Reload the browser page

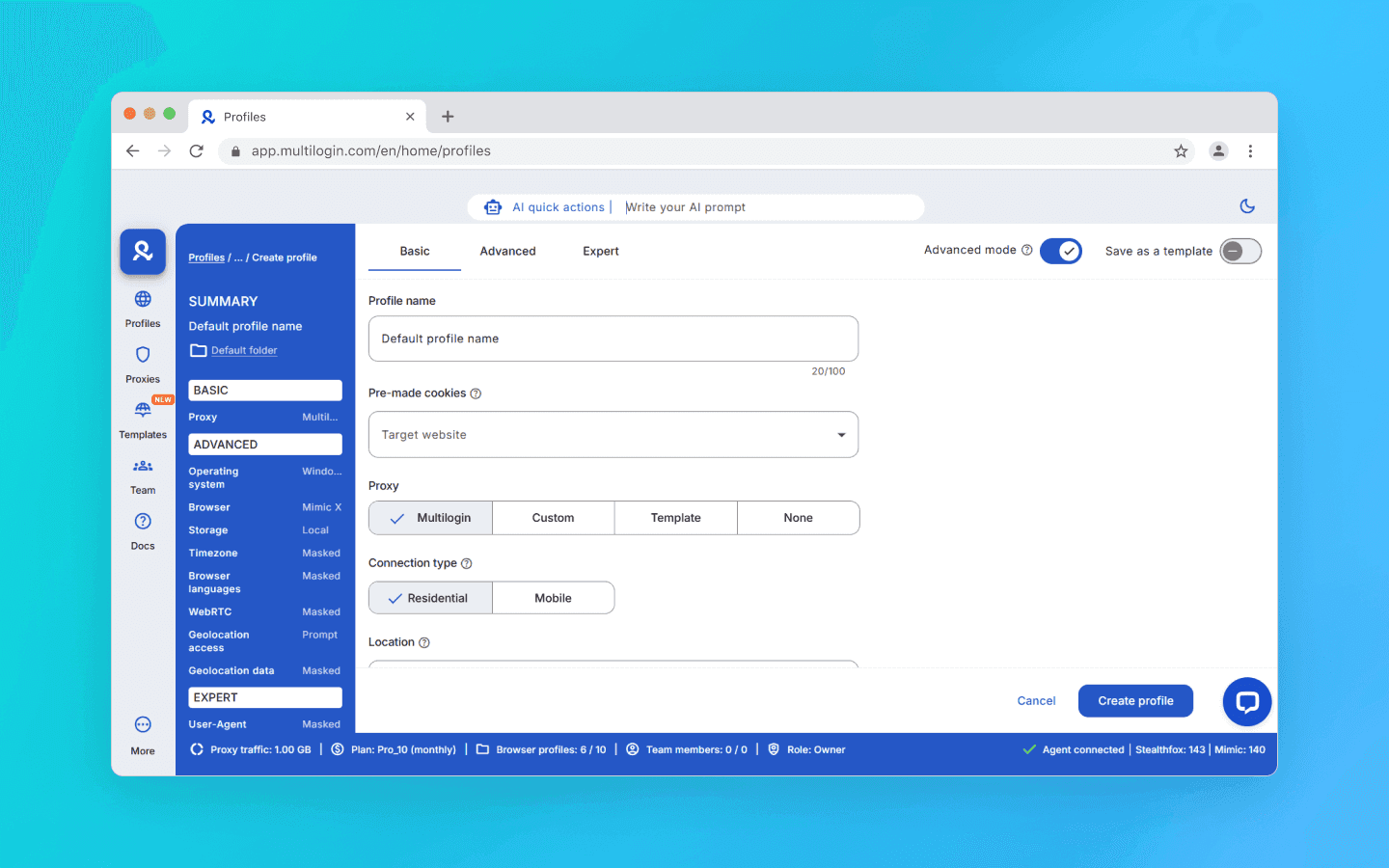197,151
